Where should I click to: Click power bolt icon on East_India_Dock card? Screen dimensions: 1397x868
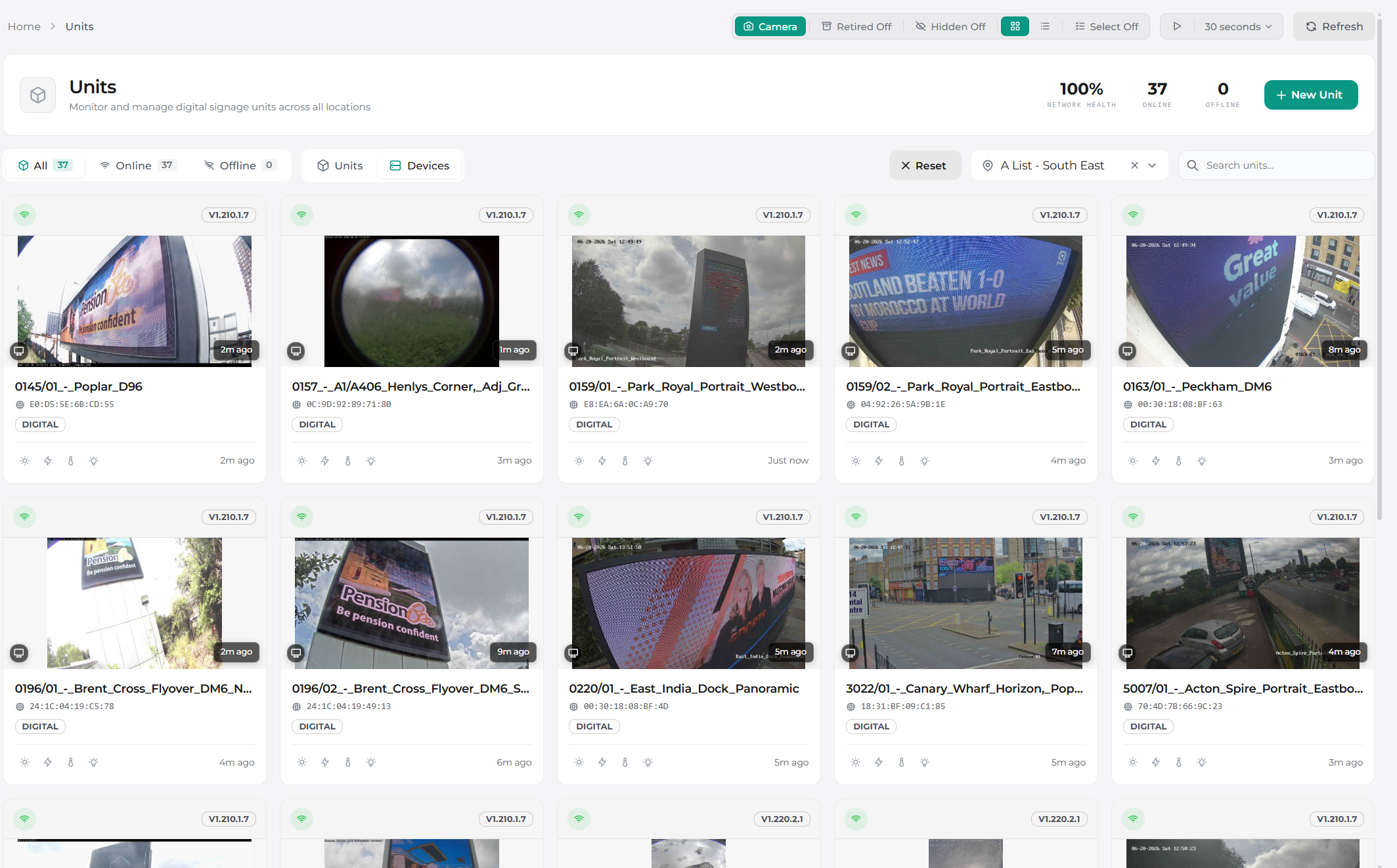coord(602,762)
